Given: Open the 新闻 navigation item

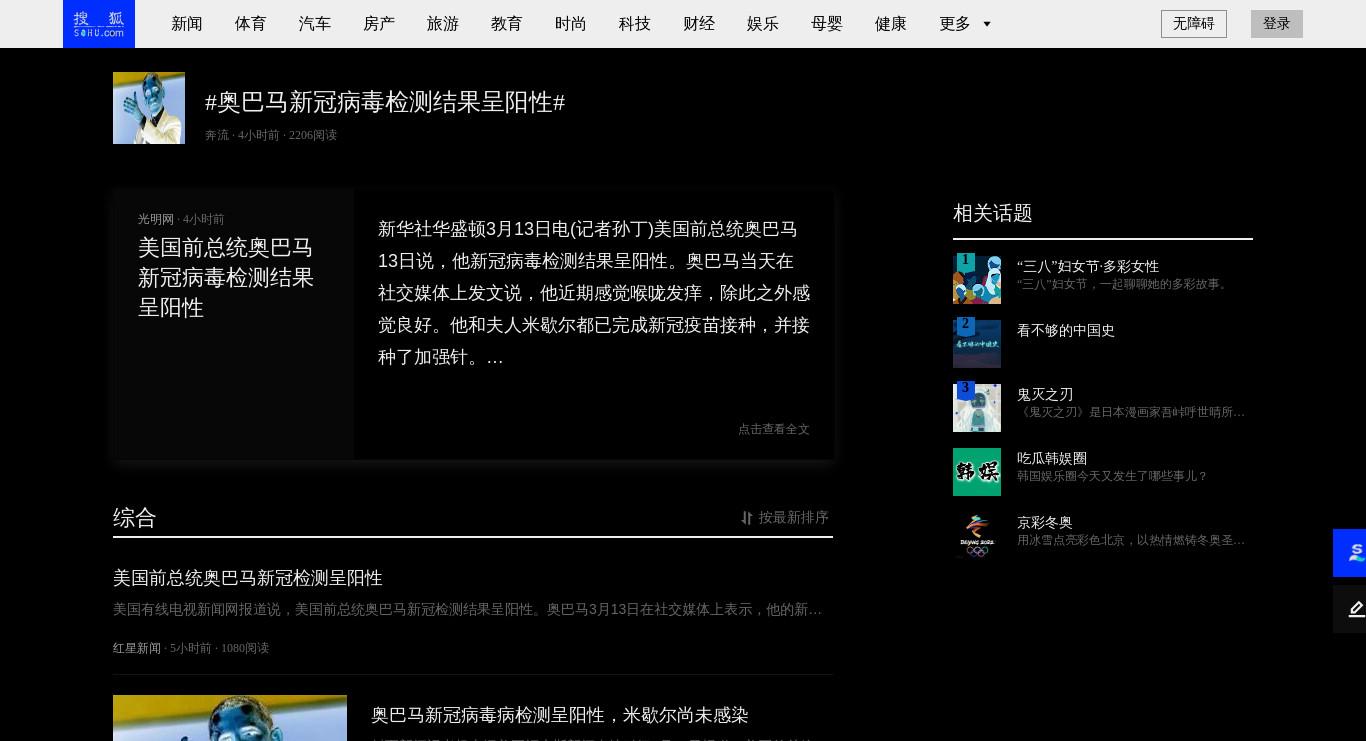Looking at the screenshot, I should click(x=187, y=24).
